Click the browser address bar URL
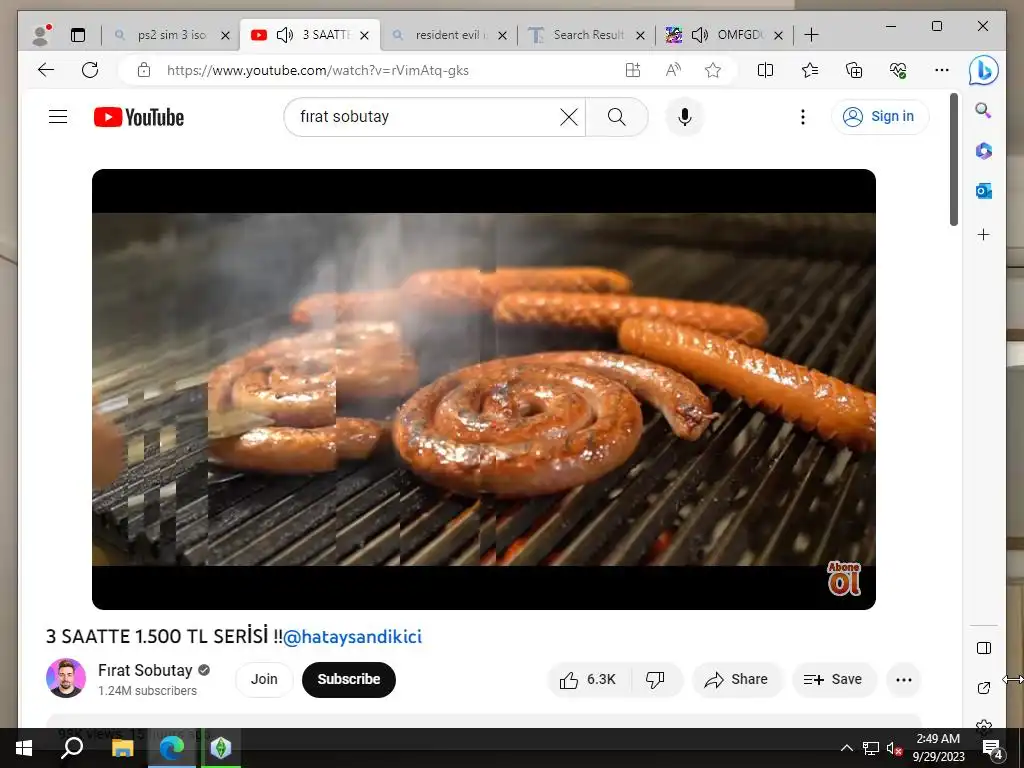This screenshot has width=1024, height=768. tap(317, 70)
